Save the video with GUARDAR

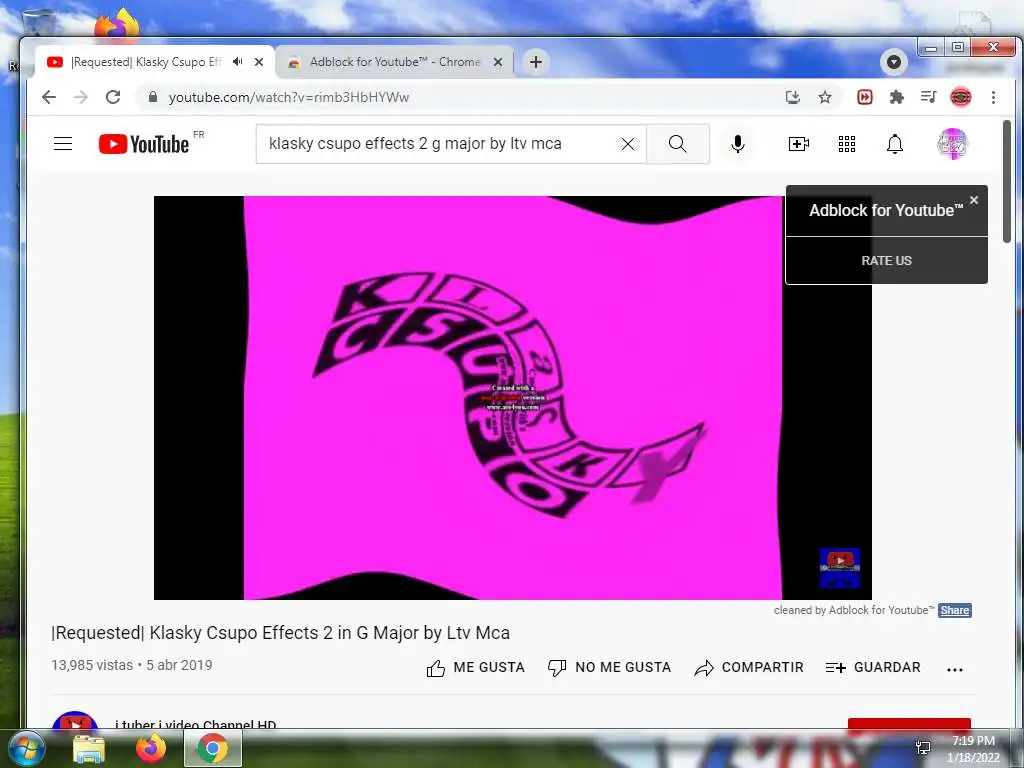pos(873,667)
